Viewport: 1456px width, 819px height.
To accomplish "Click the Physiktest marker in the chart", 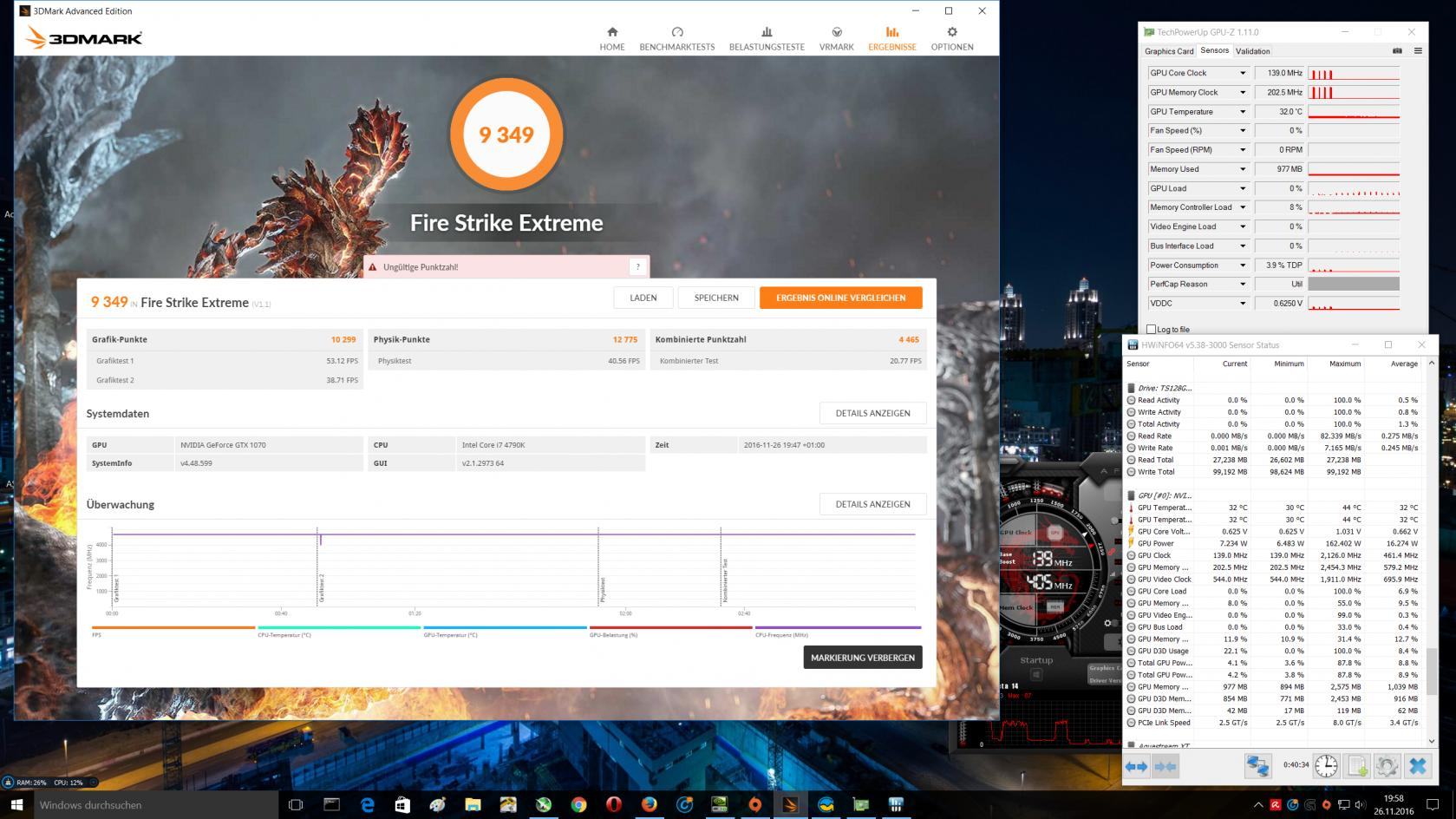I will 603,590.
